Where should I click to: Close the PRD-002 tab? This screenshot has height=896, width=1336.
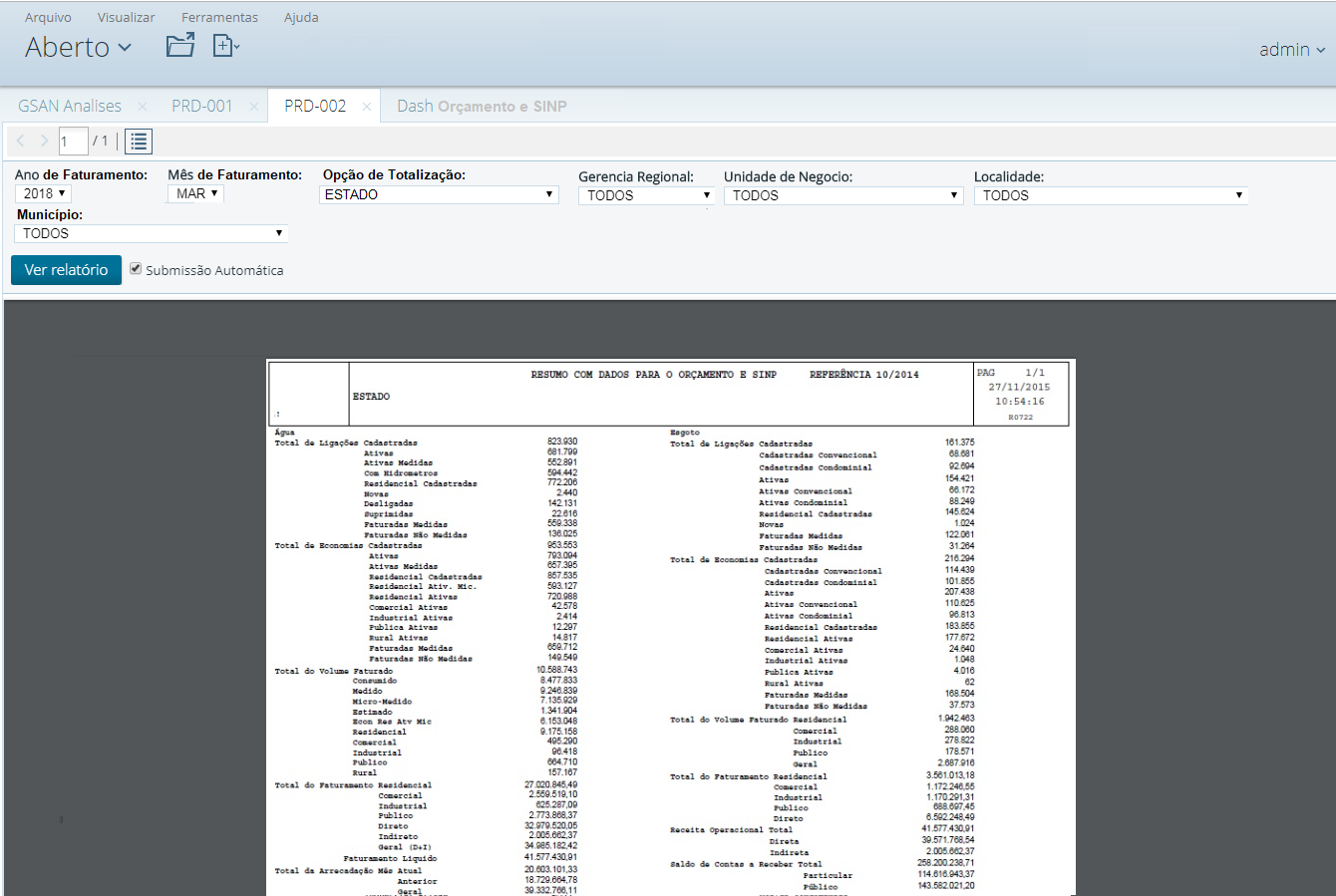point(367,107)
